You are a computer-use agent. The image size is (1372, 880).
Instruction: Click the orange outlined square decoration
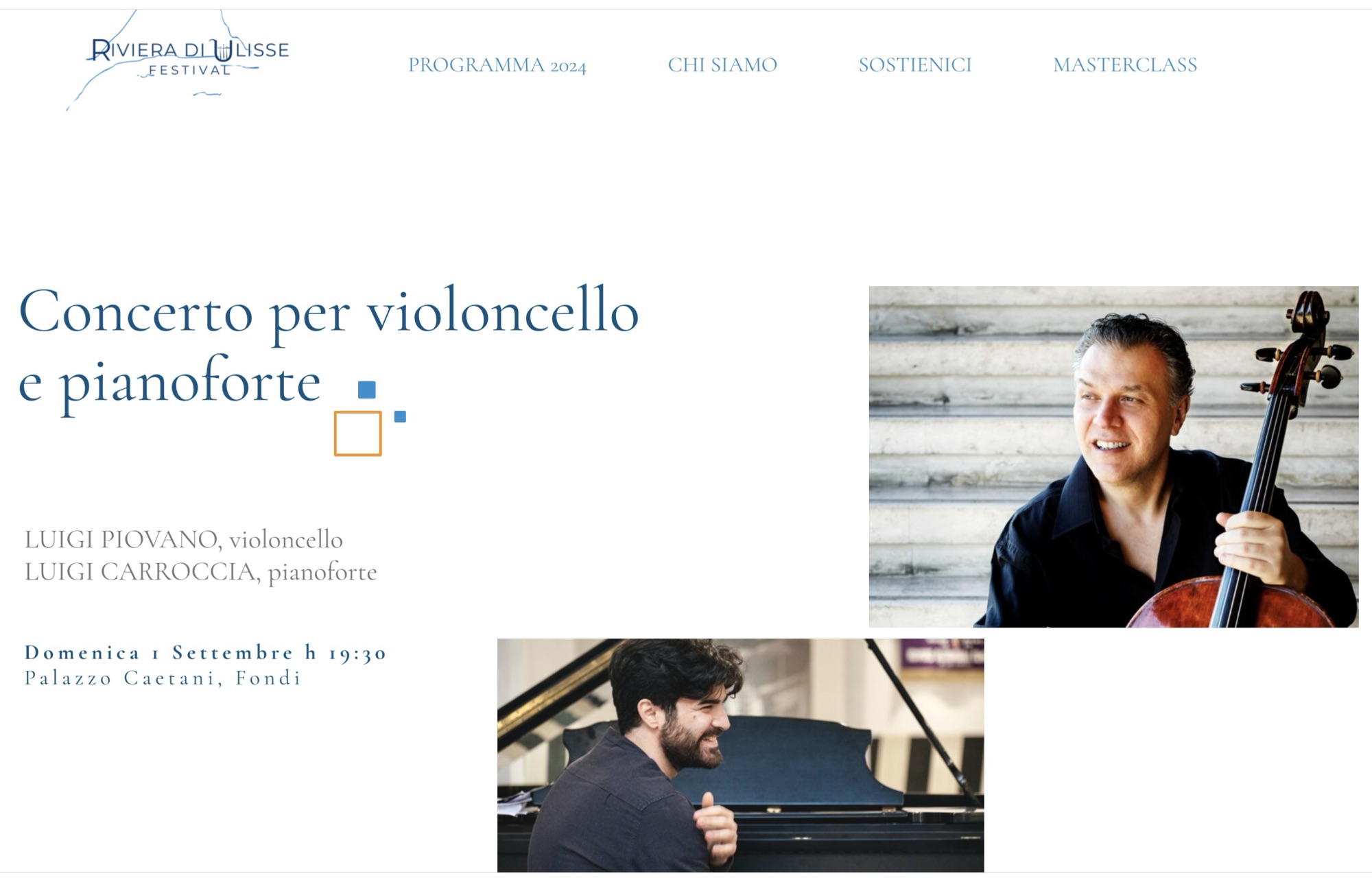357,433
